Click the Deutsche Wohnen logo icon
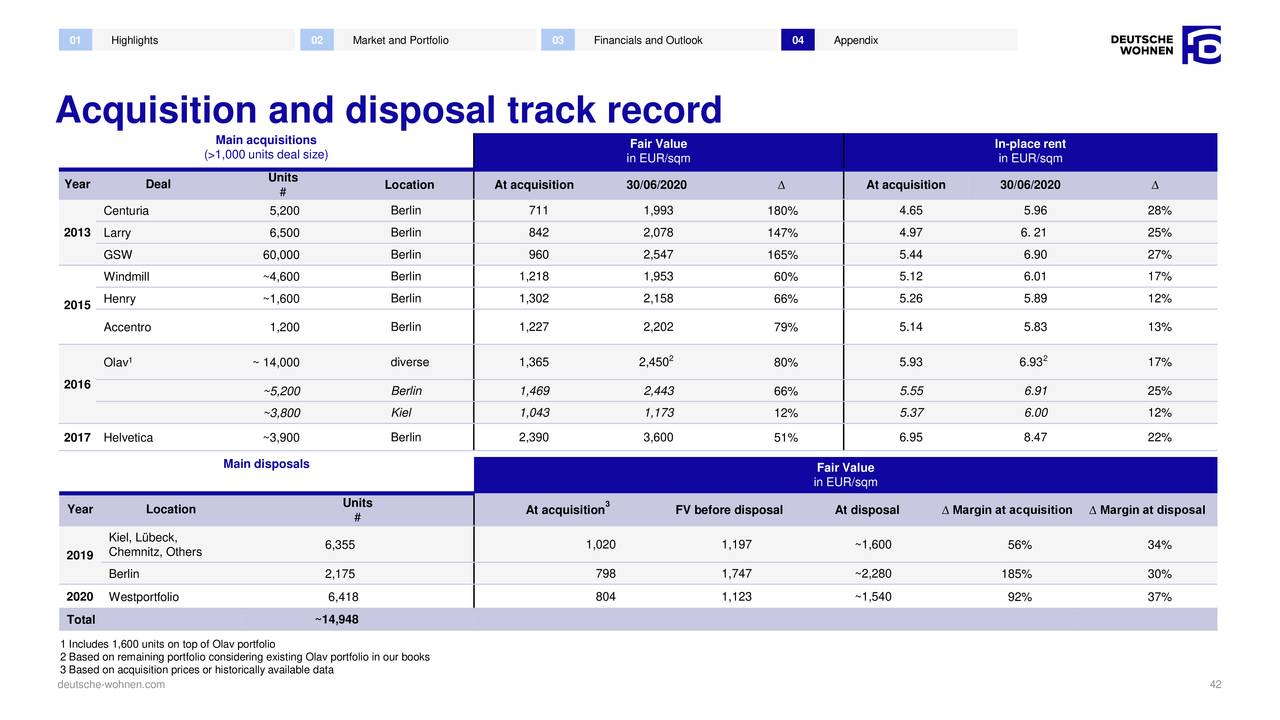This screenshot has width=1280, height=720. coord(1201,45)
